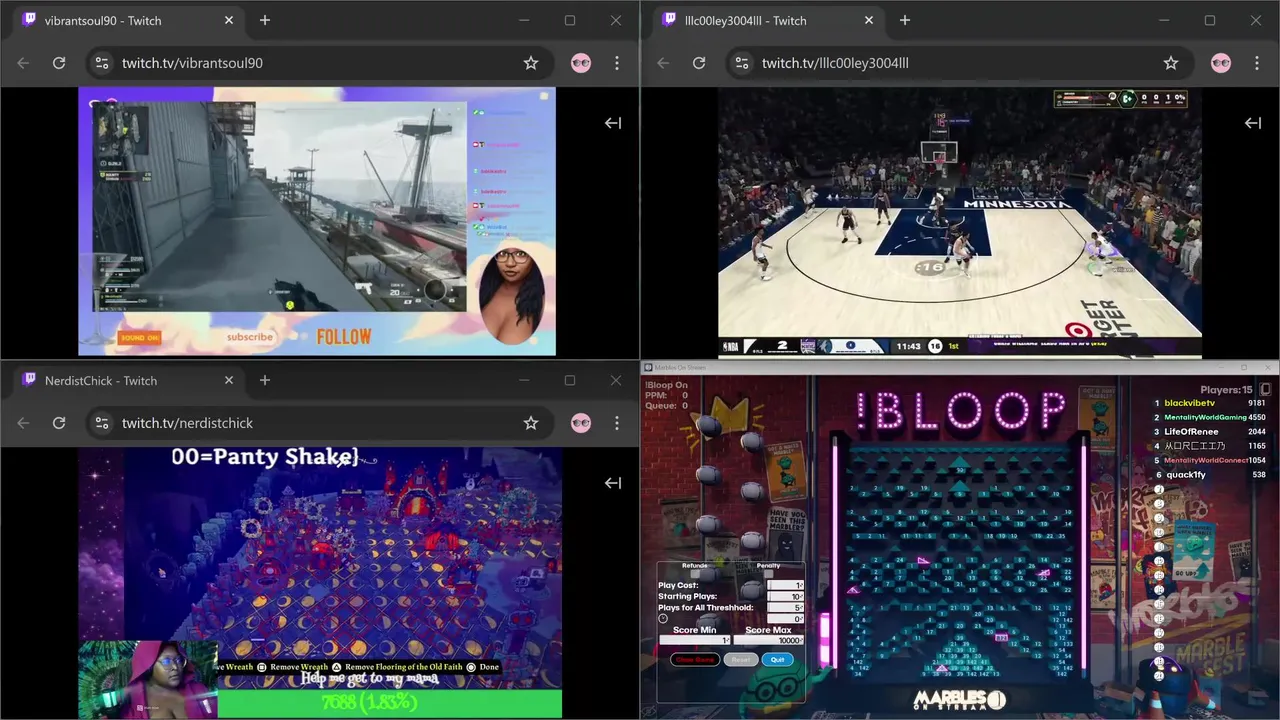
Task: Click the Close Game button in Marbles
Action: (x=695, y=659)
